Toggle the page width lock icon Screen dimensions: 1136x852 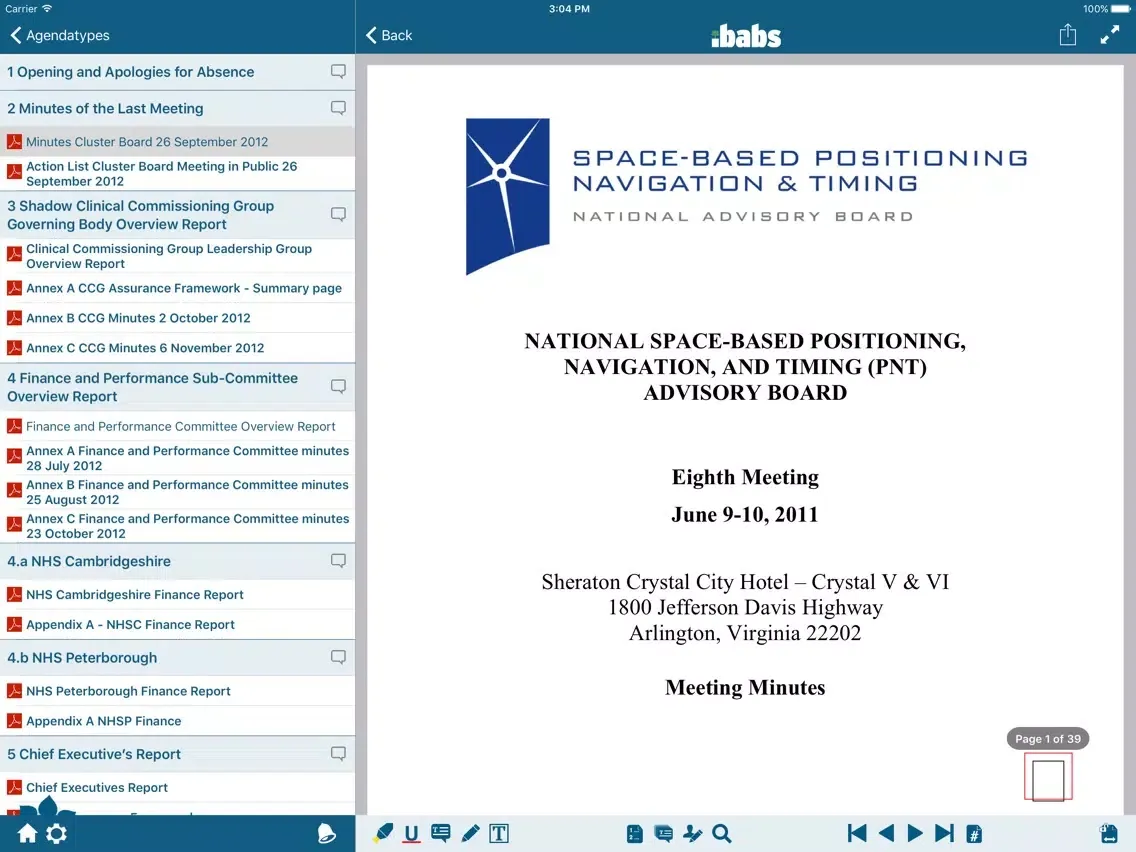pyautogui.click(x=1109, y=833)
